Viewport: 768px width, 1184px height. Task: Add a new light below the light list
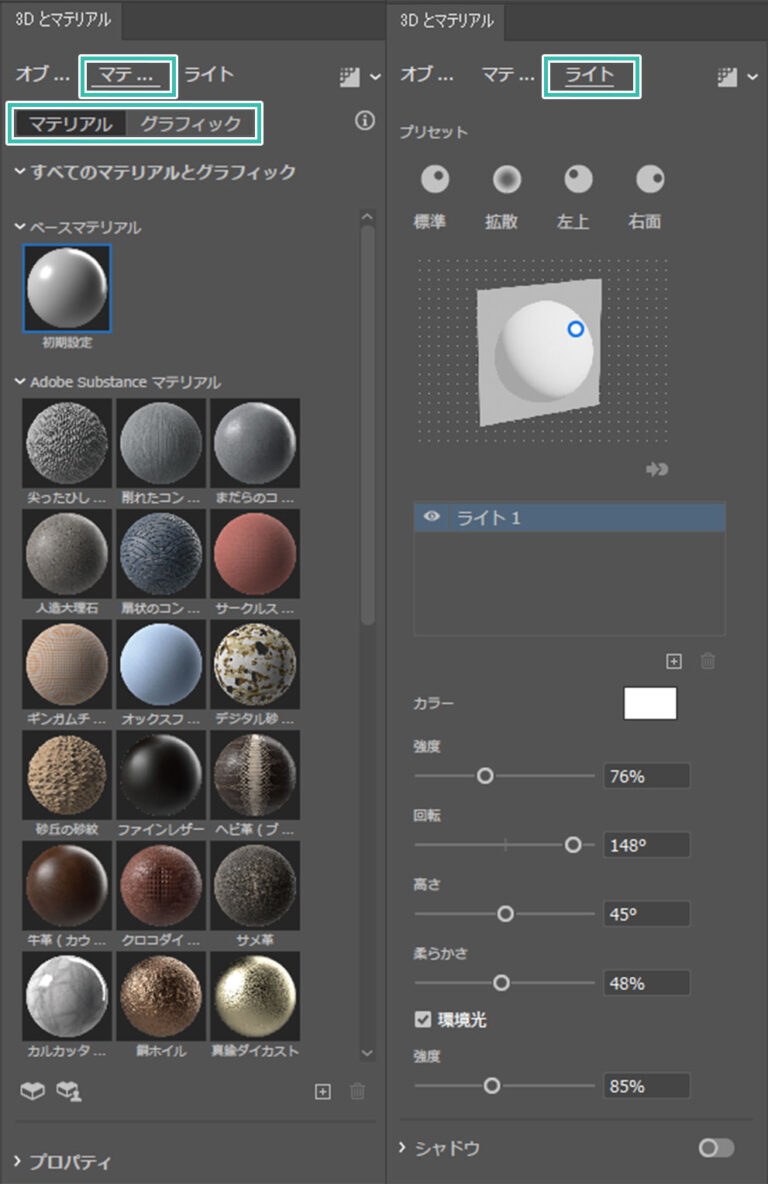click(674, 661)
